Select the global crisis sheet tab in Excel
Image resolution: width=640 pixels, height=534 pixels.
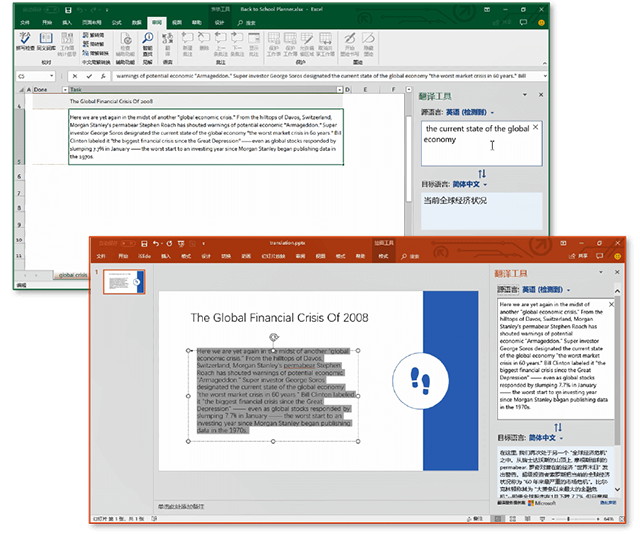pyautogui.click(x=73, y=275)
